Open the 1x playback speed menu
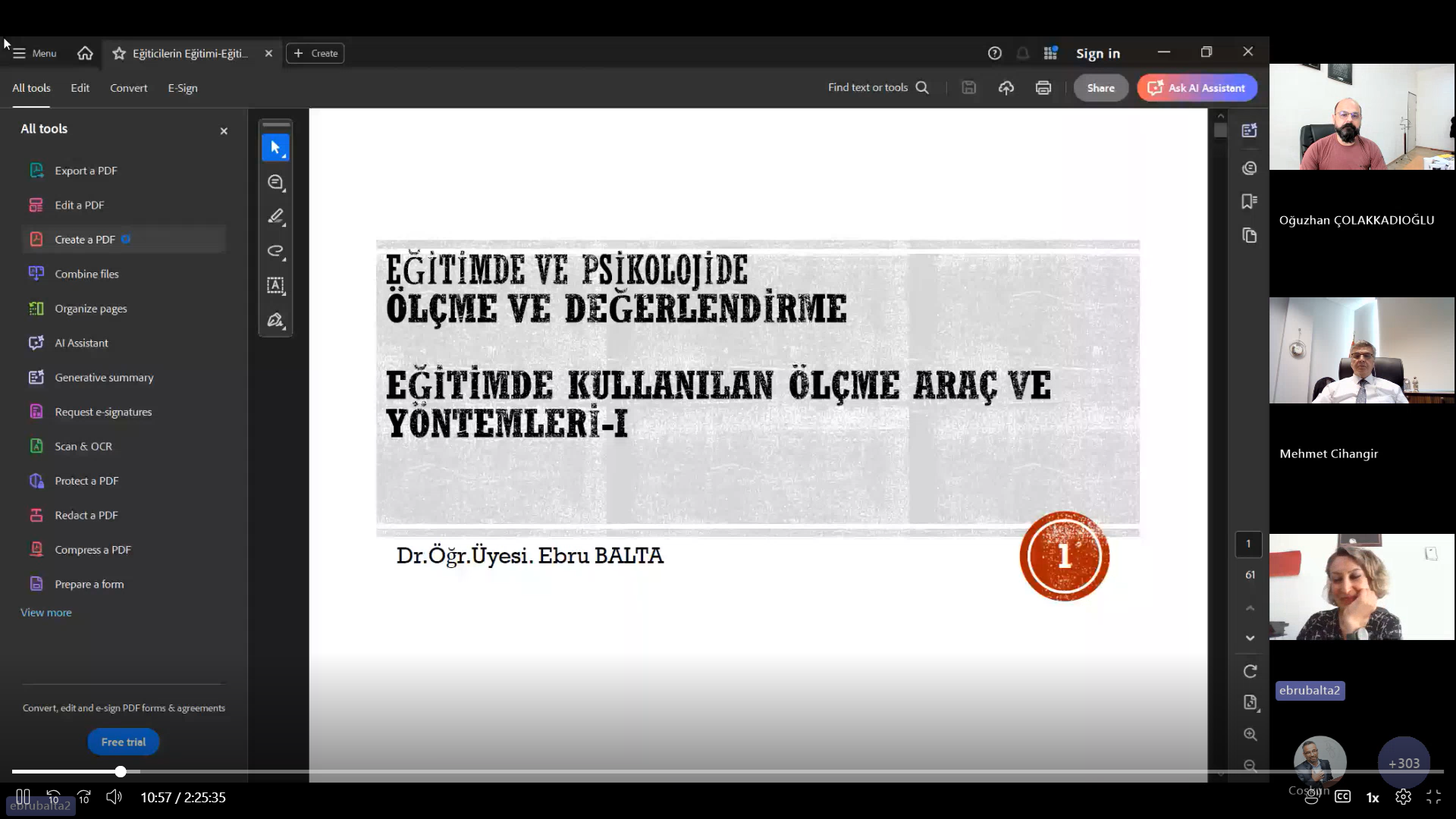 tap(1373, 798)
